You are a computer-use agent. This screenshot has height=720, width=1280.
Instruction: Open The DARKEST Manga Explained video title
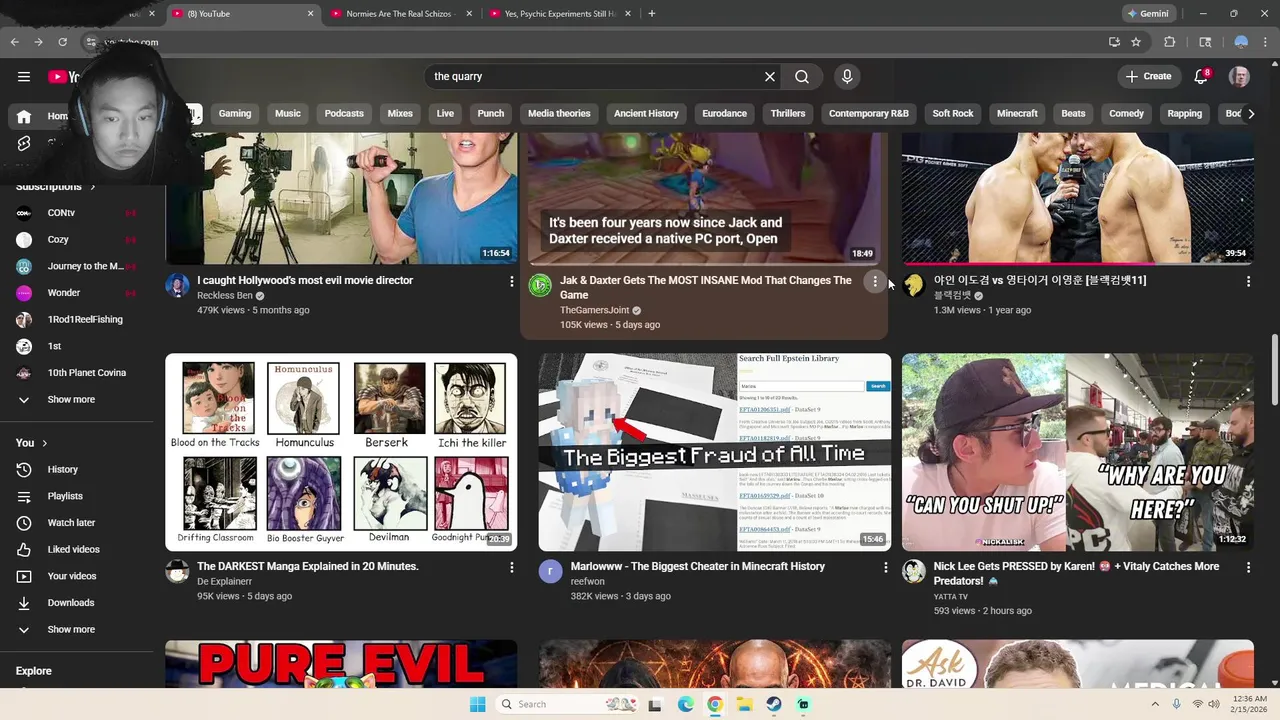[x=308, y=566]
